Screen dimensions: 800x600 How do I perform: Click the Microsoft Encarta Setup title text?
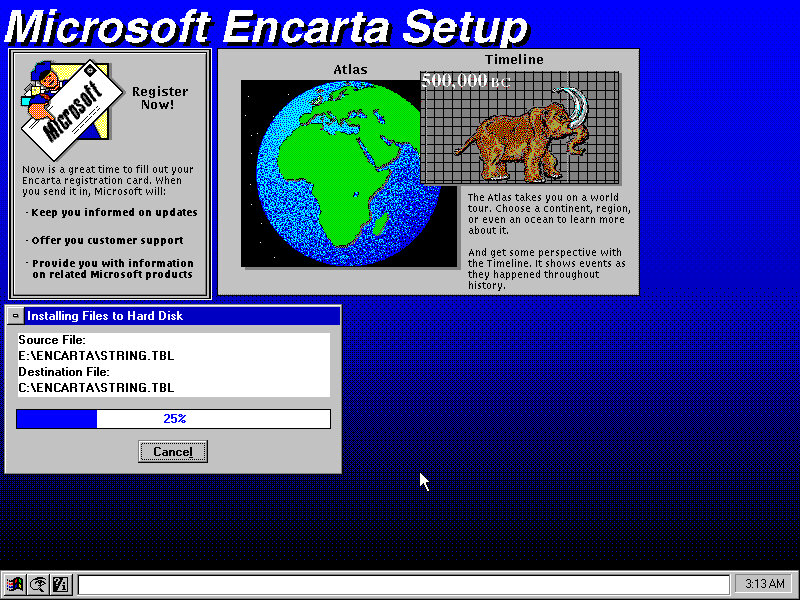pos(265,27)
